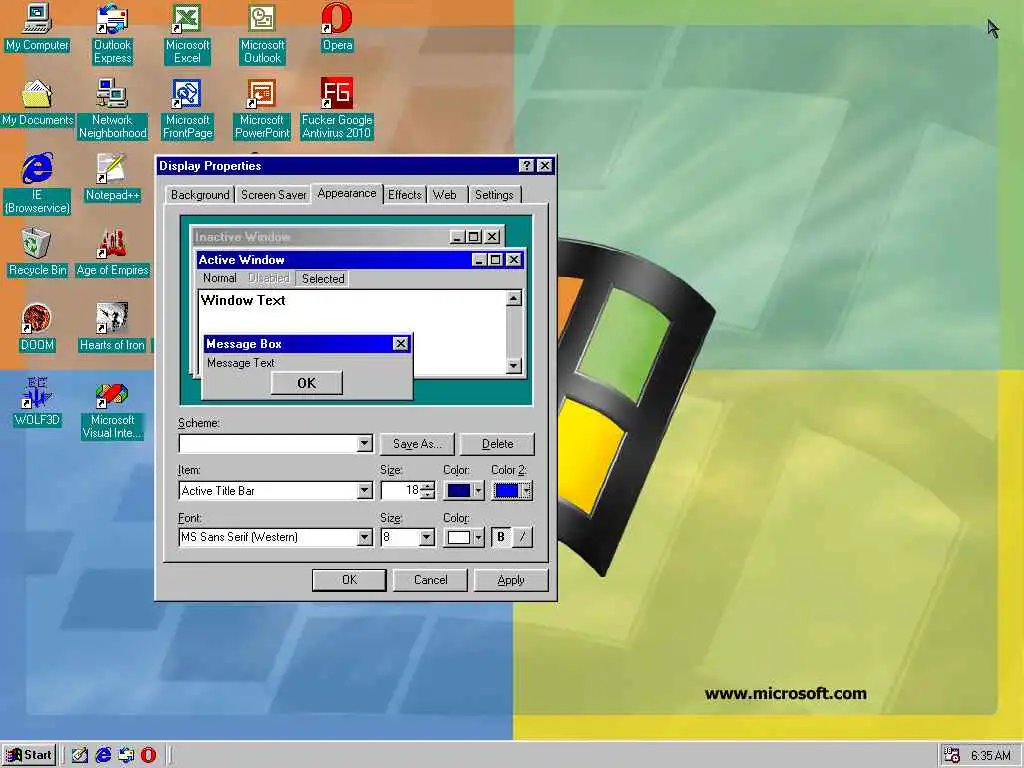Click the preview message box OK button
Viewport: 1024px width, 768px height.
[306, 383]
